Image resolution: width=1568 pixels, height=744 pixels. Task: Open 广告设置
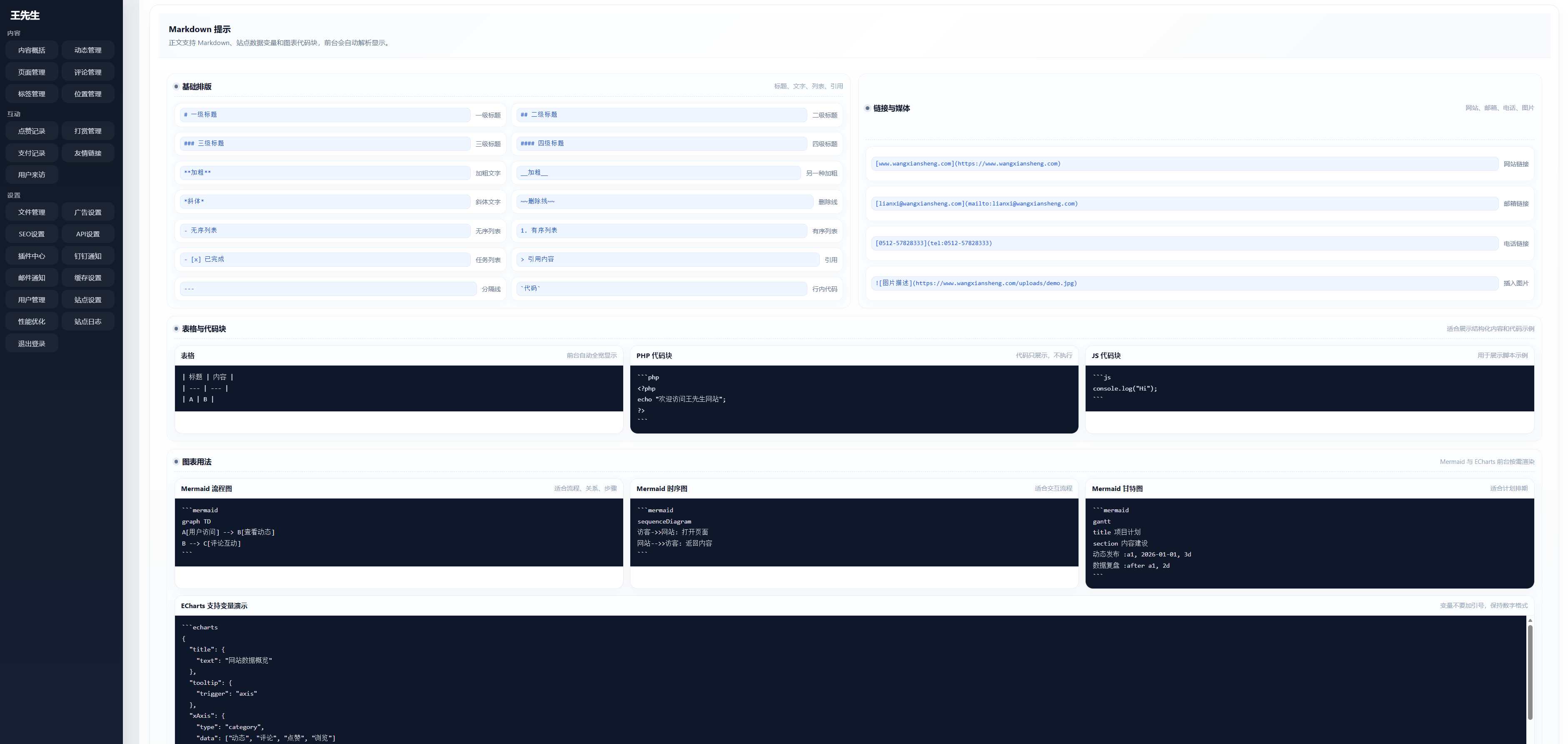(87, 212)
